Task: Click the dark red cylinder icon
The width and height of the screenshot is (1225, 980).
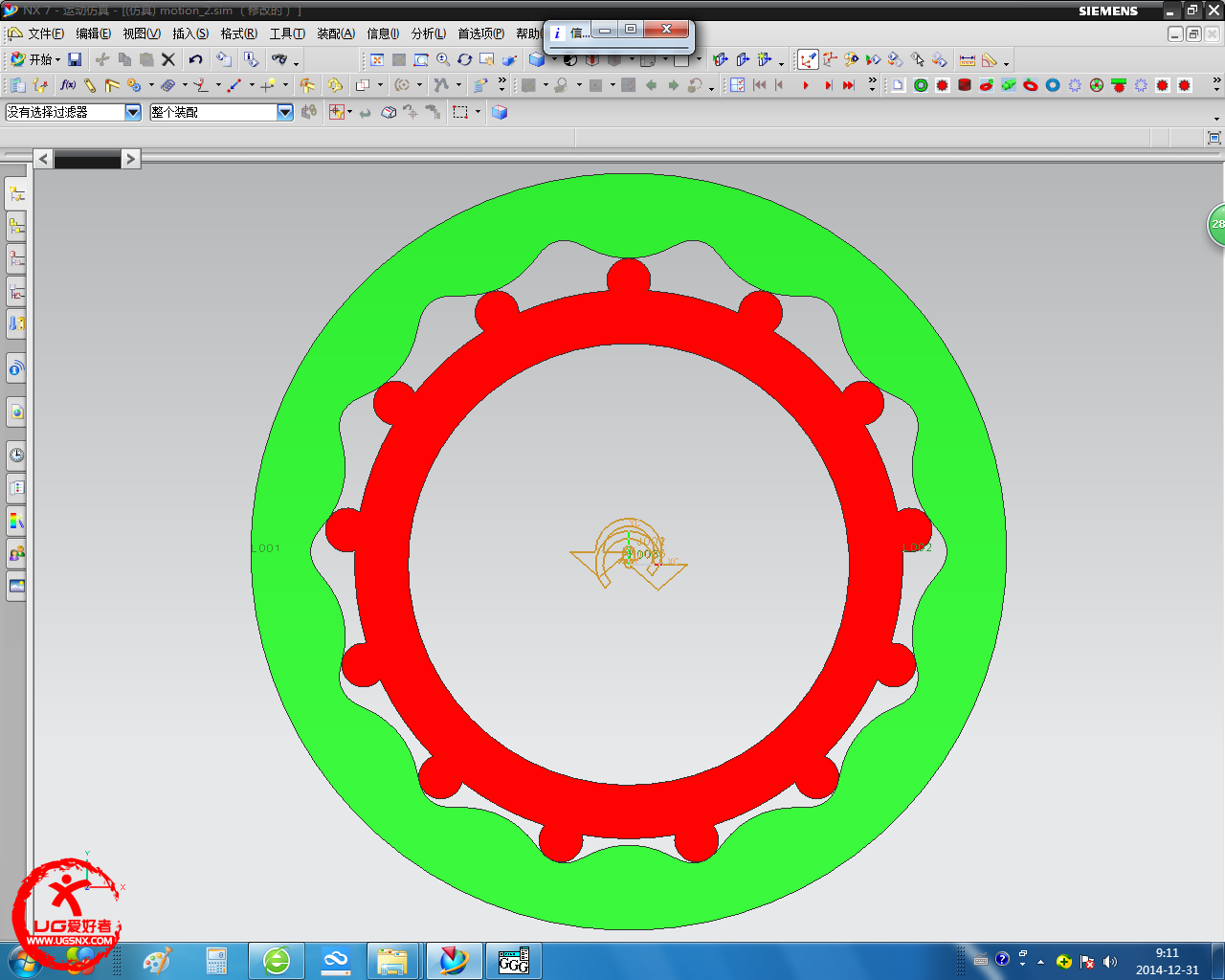Action: [965, 85]
